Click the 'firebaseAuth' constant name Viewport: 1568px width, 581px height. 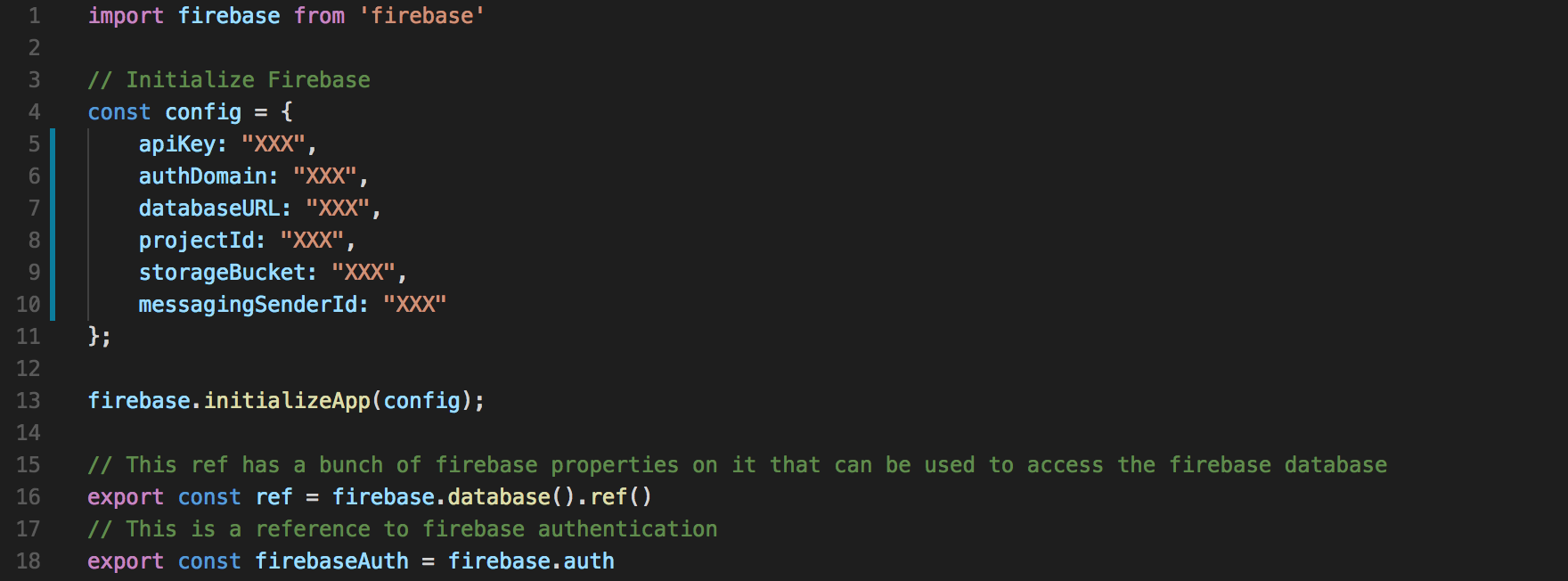click(331, 561)
